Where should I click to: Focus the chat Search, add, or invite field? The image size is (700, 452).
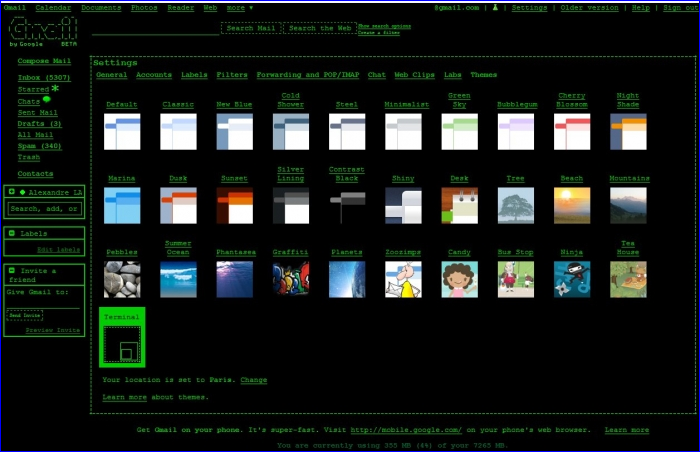tap(44, 209)
